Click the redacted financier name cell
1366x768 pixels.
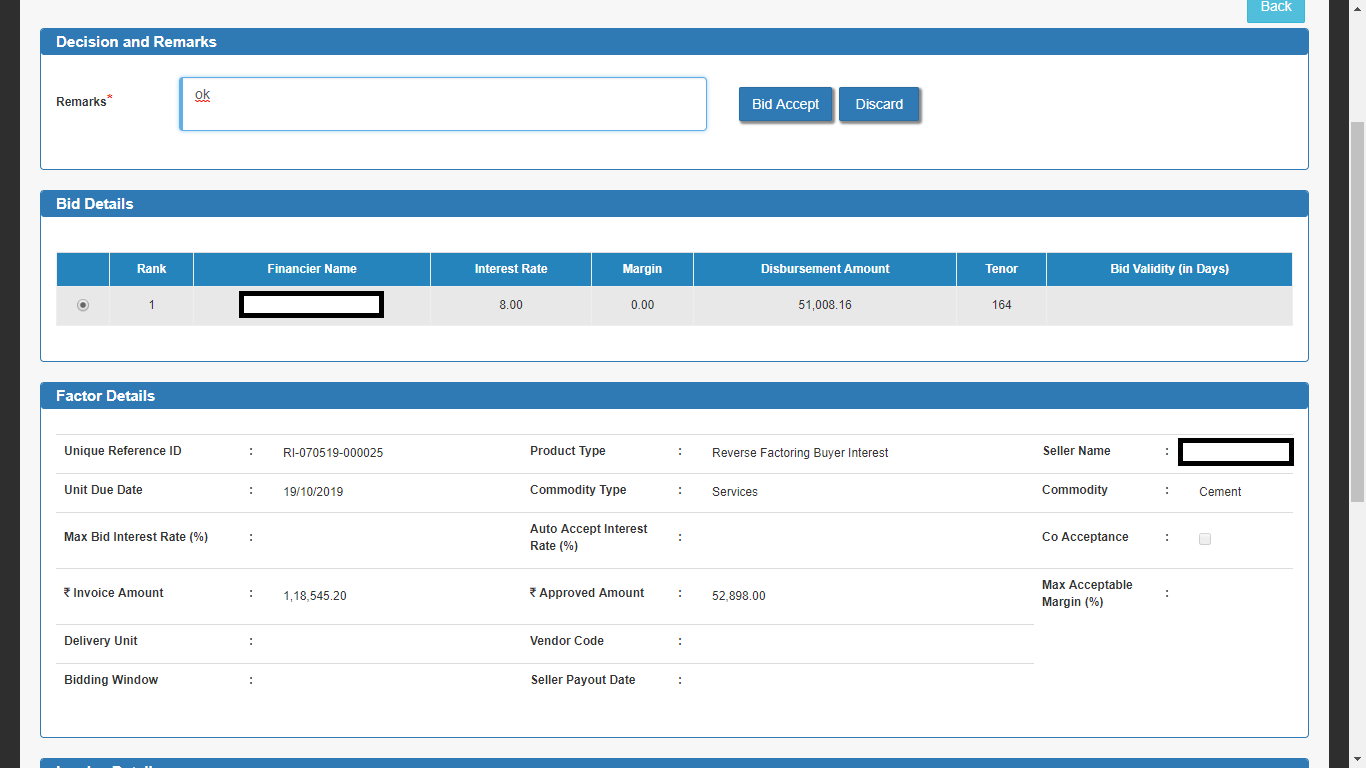312,305
